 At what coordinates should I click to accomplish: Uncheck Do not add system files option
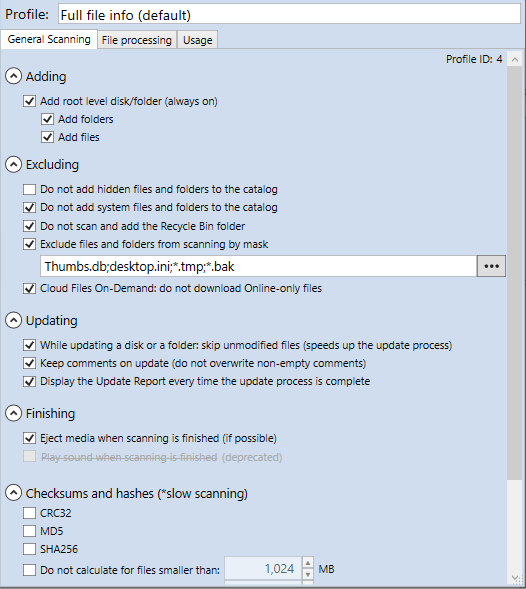[x=29, y=207]
